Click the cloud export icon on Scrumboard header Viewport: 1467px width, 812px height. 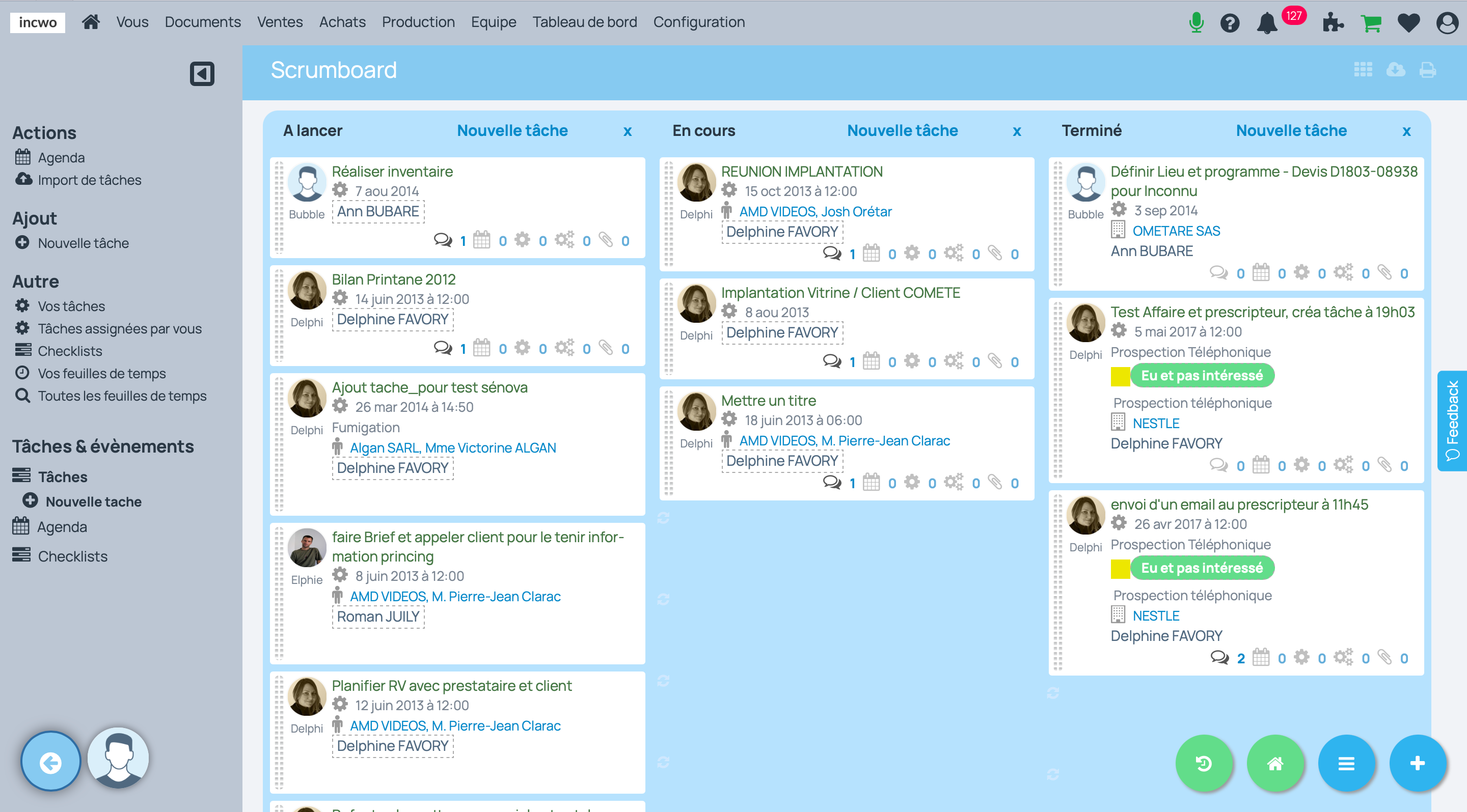[x=1395, y=70]
